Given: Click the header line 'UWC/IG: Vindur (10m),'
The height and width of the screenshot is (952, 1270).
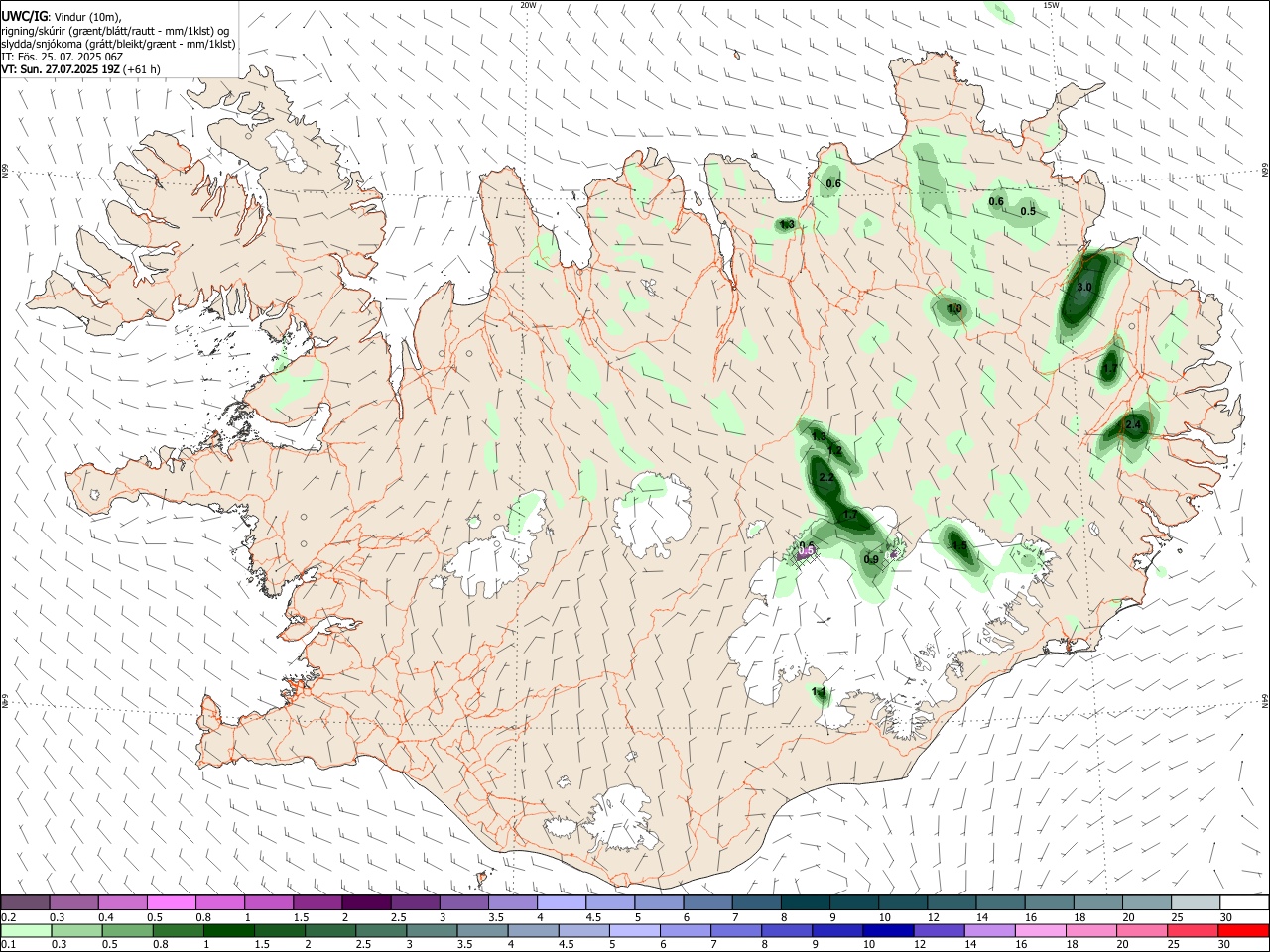Looking at the screenshot, I should pyautogui.click(x=61, y=17).
